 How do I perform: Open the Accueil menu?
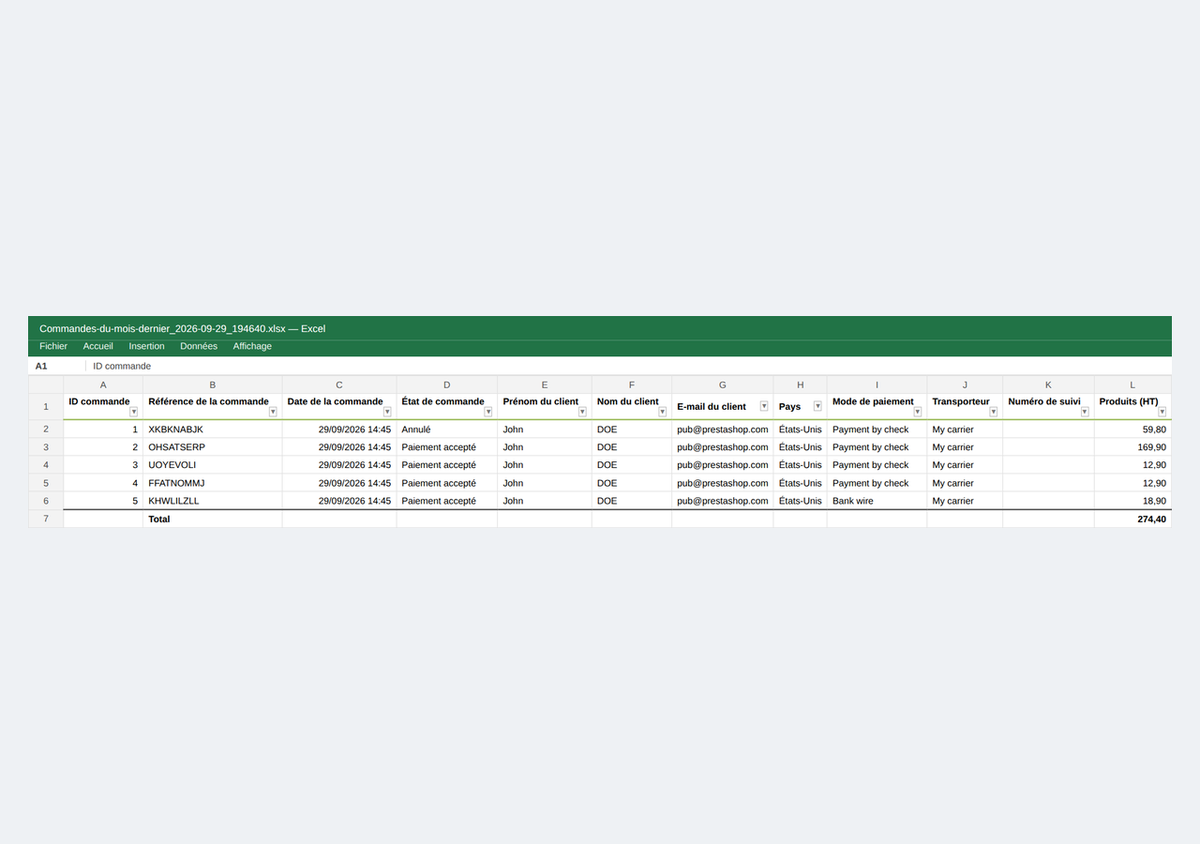point(98,346)
